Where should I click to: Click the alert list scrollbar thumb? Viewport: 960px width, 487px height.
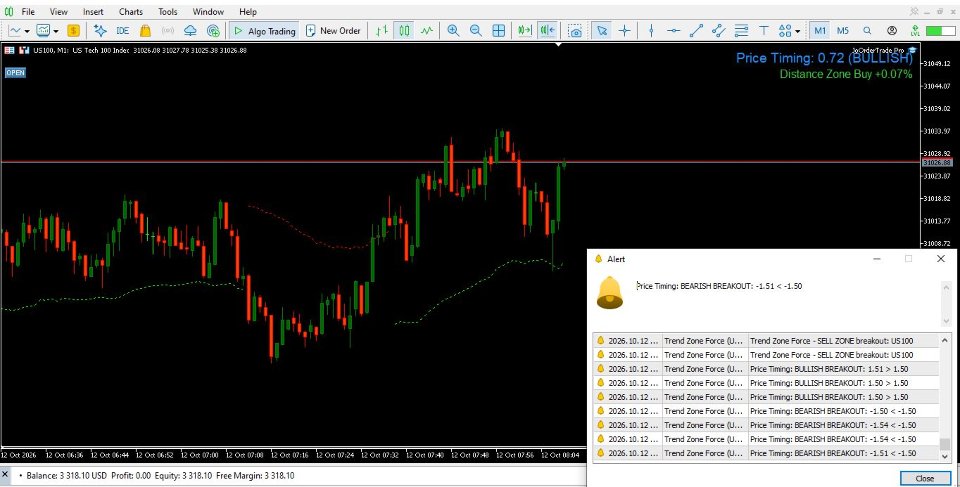[945, 444]
